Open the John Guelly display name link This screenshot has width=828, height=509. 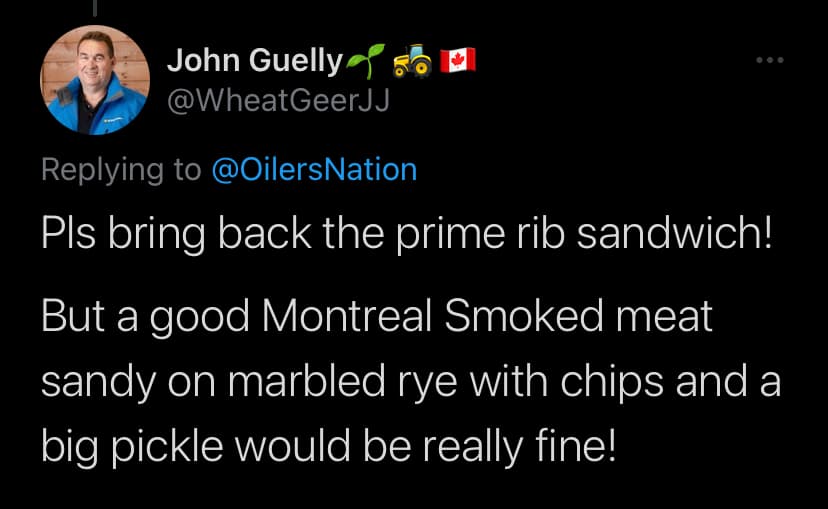tap(254, 61)
